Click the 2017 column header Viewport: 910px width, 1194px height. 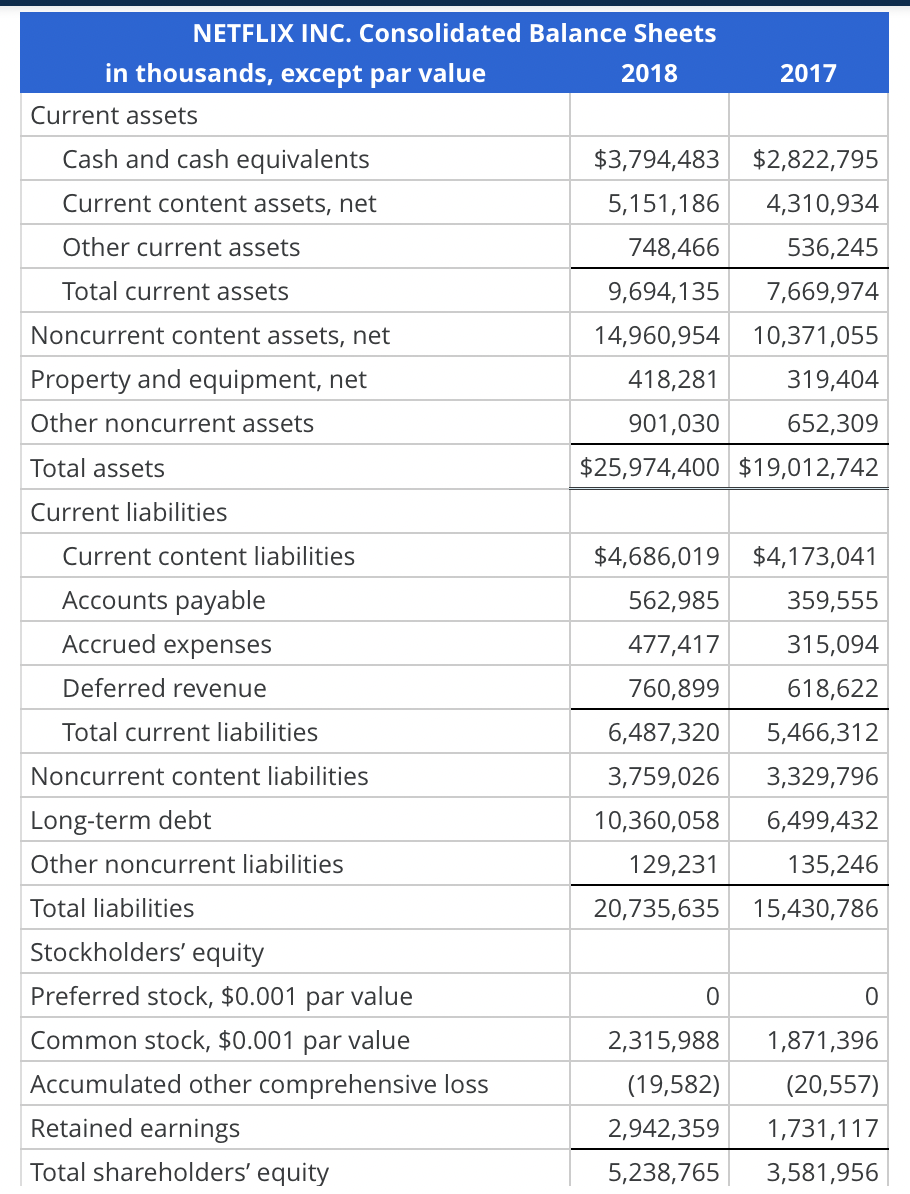pyautogui.click(x=808, y=73)
